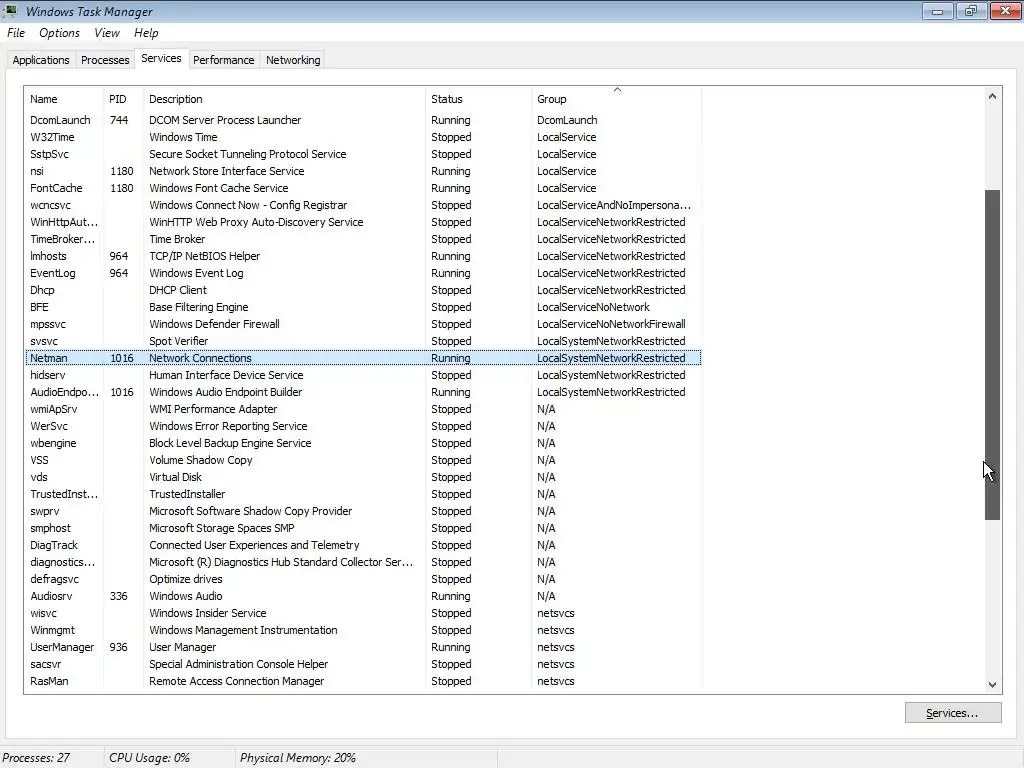This screenshot has height=768, width=1024.
Task: Sort by the Description column header
Action: point(284,99)
